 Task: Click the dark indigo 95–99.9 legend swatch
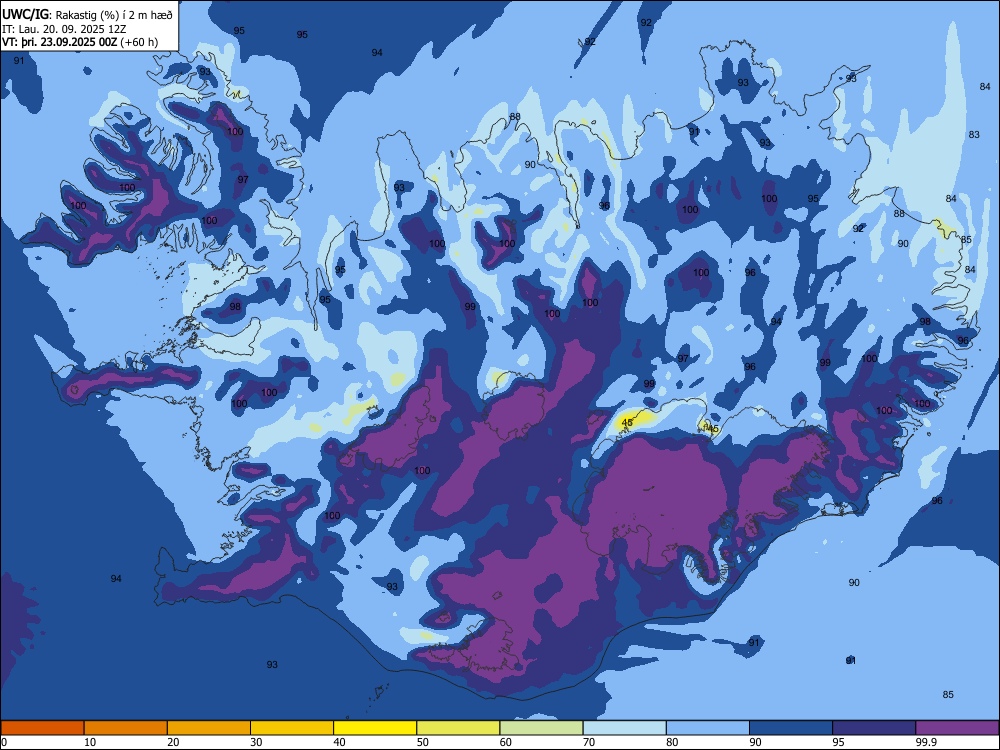874,728
